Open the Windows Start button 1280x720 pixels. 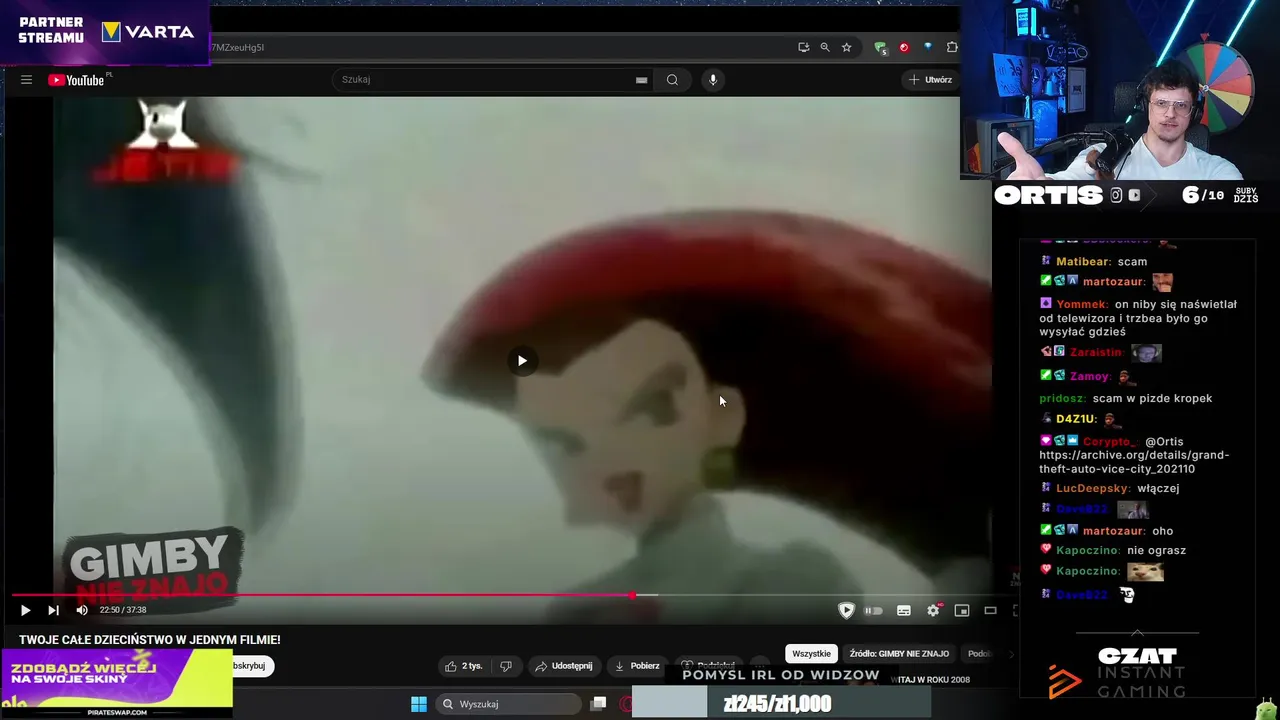click(x=419, y=704)
